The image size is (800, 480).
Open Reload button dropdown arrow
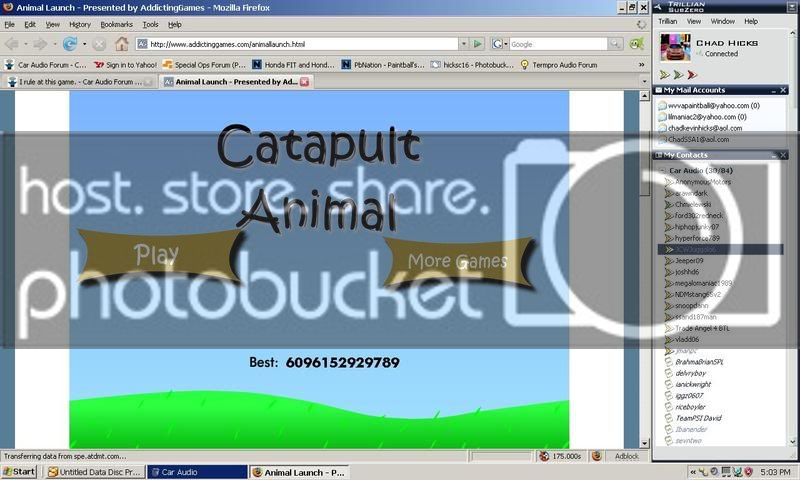point(85,44)
